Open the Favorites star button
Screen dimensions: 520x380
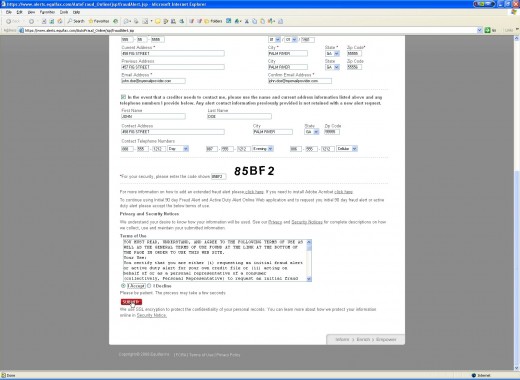98,21
